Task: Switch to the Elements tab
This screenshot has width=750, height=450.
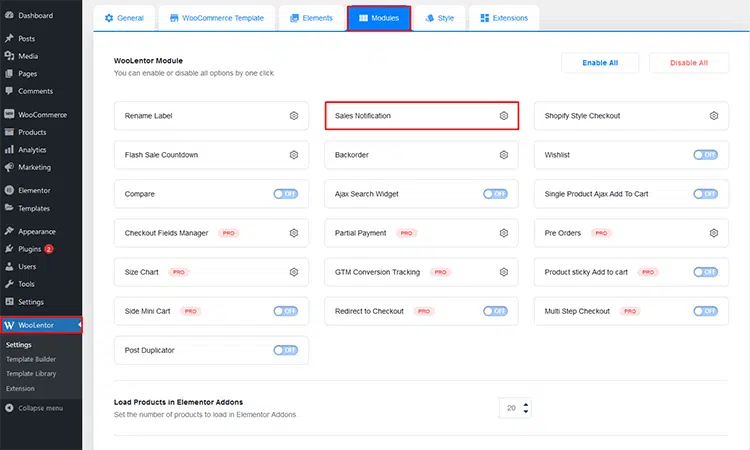Action: point(311,18)
